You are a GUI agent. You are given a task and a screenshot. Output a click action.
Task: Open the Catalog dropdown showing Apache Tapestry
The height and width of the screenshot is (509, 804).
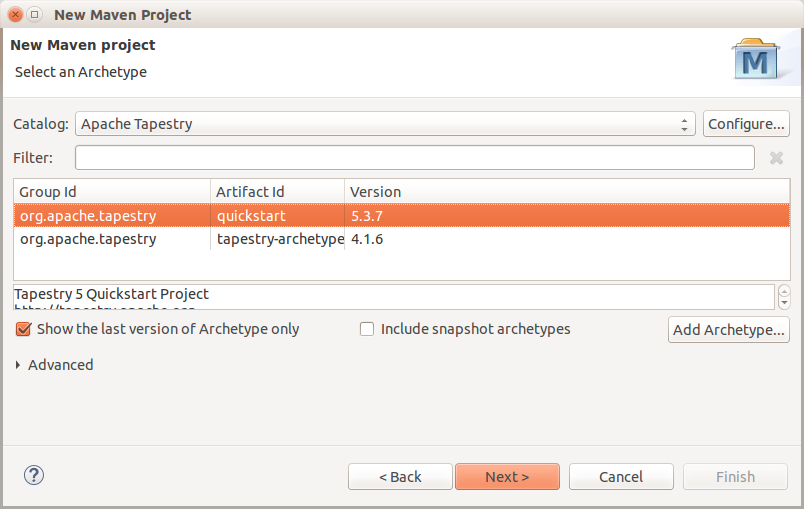pos(385,124)
